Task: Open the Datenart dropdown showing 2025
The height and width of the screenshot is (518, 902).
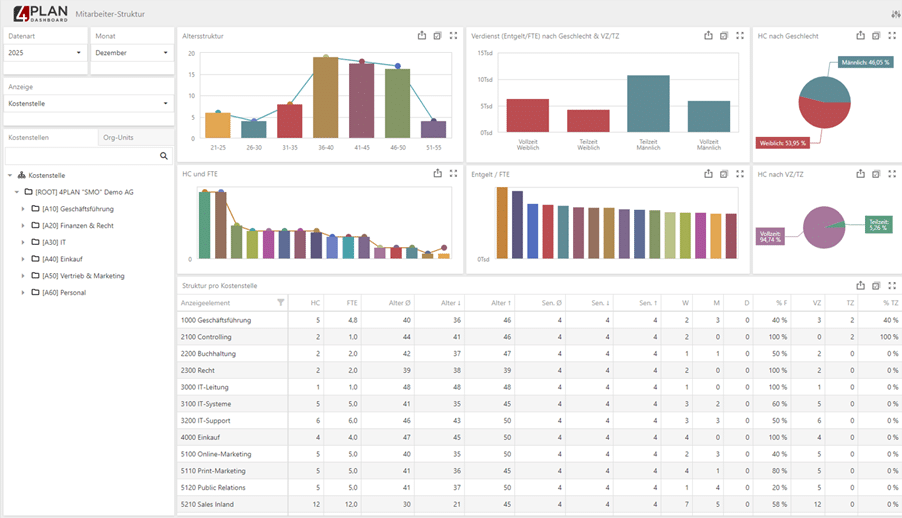Action: click(x=45, y=52)
